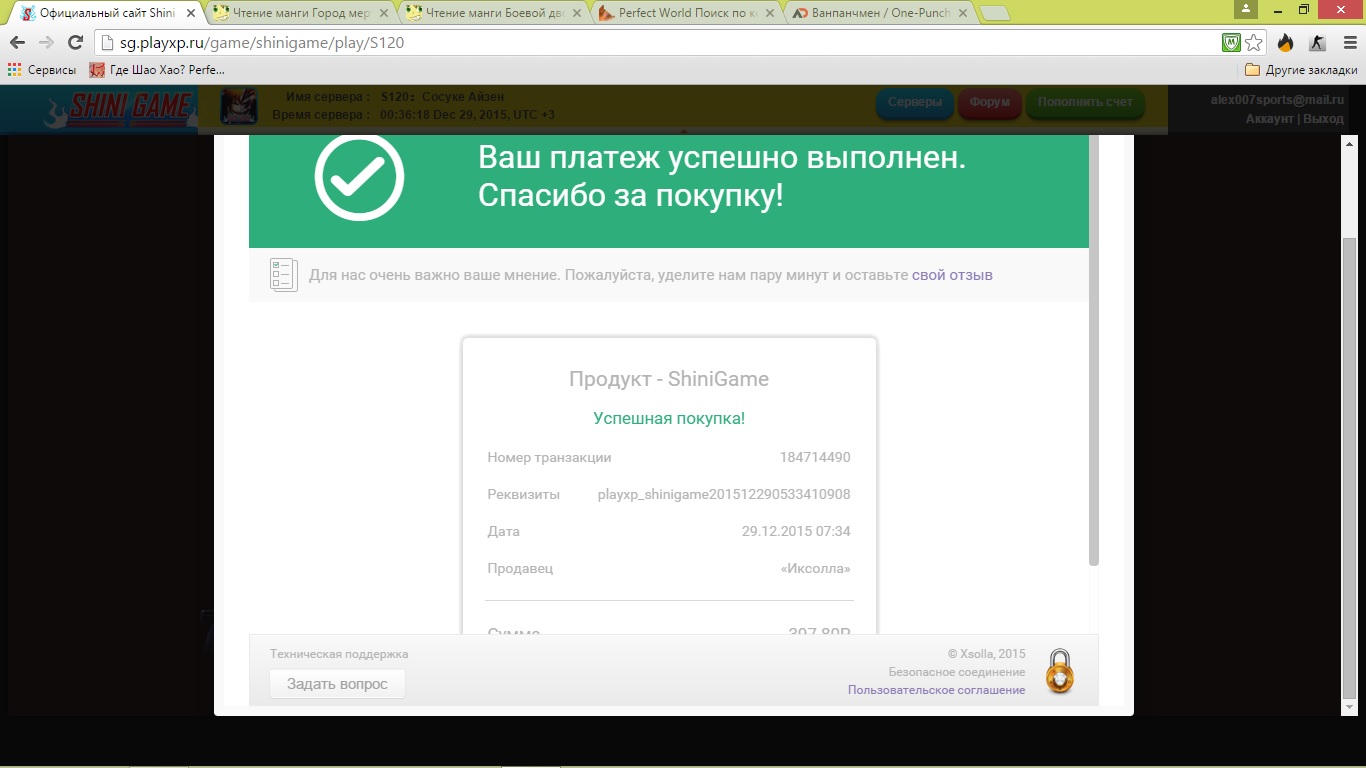The height and width of the screenshot is (768, 1366).
Task: Close the 'Чтение манги Город мер' tab
Action: [384, 14]
